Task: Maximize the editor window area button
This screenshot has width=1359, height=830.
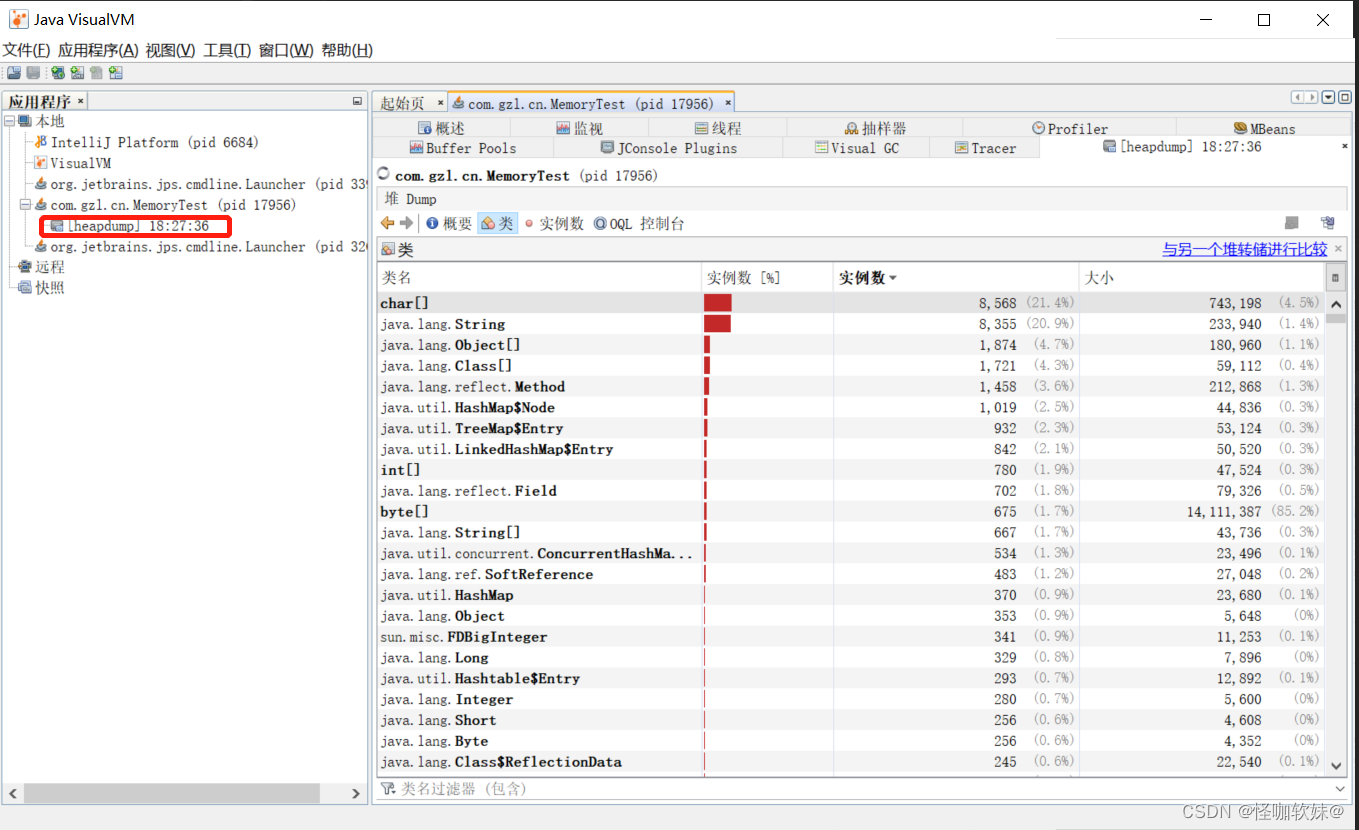Action: click(x=1345, y=97)
